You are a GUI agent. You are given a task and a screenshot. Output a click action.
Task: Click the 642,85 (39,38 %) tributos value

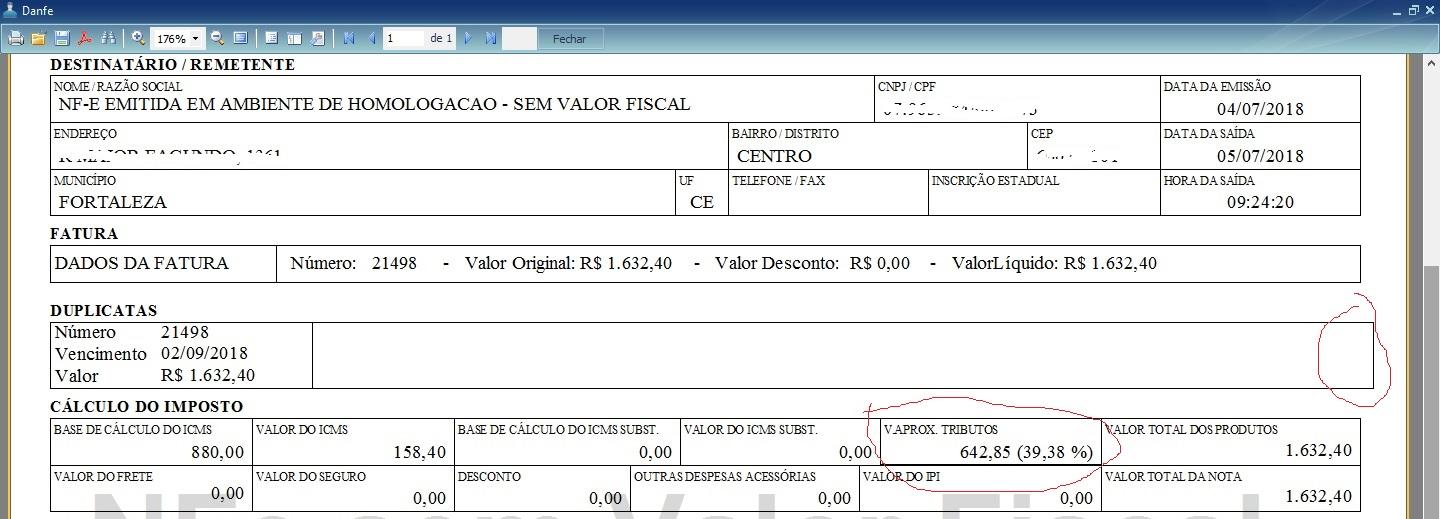point(1026,452)
